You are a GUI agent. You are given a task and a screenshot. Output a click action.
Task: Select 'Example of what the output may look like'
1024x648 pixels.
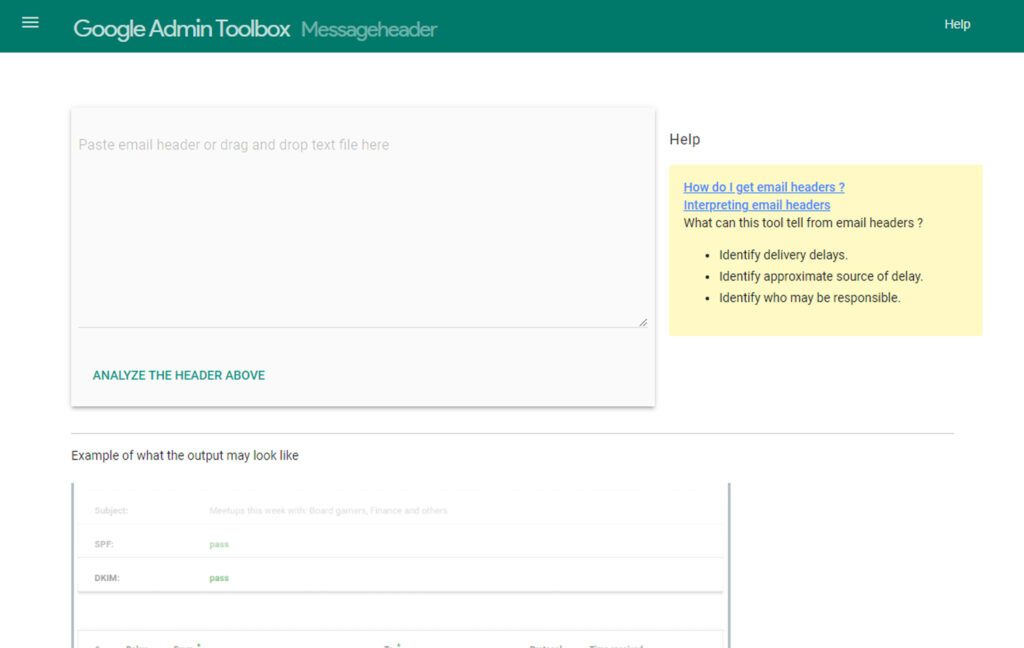point(185,455)
